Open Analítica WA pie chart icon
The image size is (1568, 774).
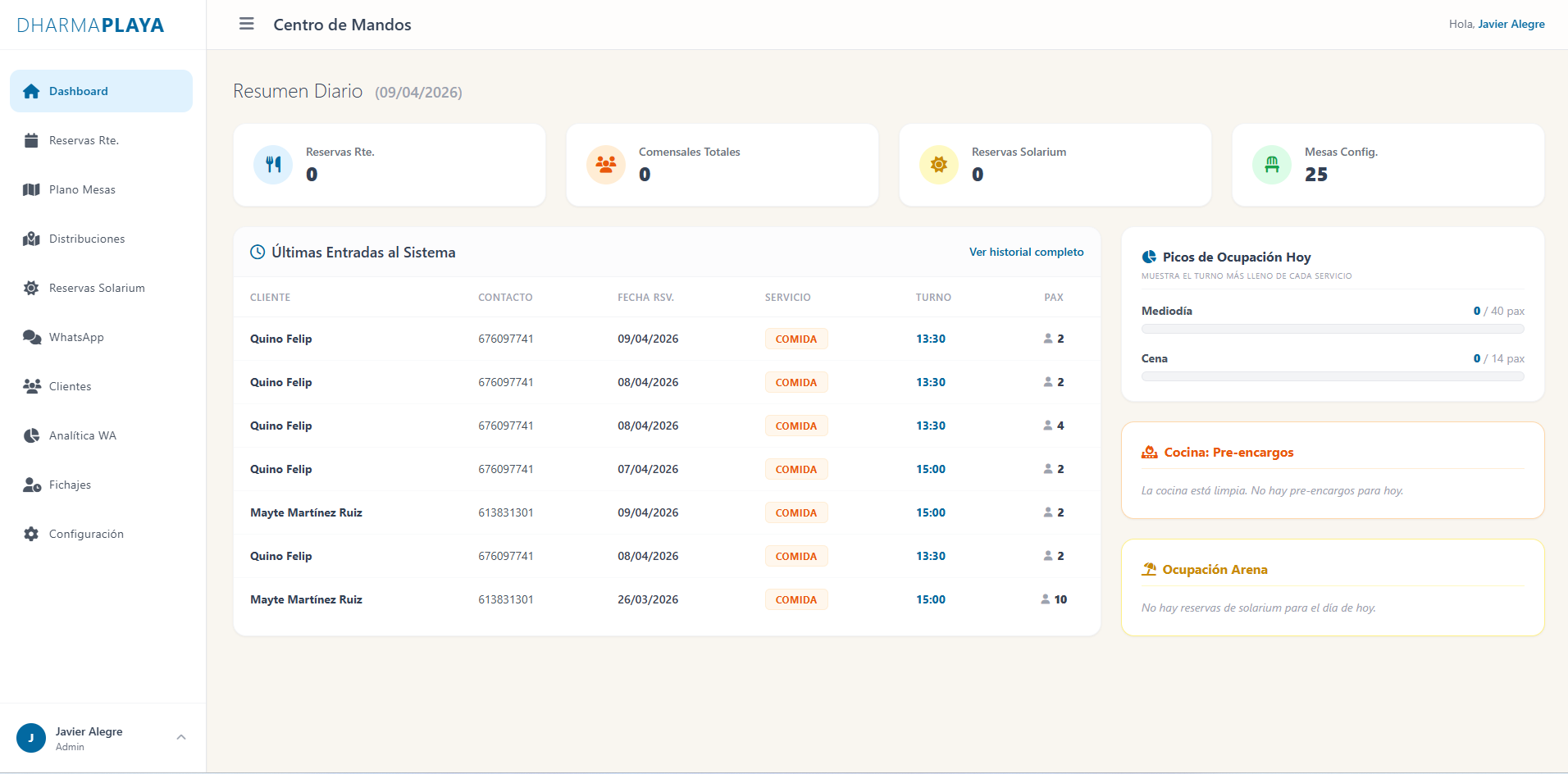pos(31,435)
